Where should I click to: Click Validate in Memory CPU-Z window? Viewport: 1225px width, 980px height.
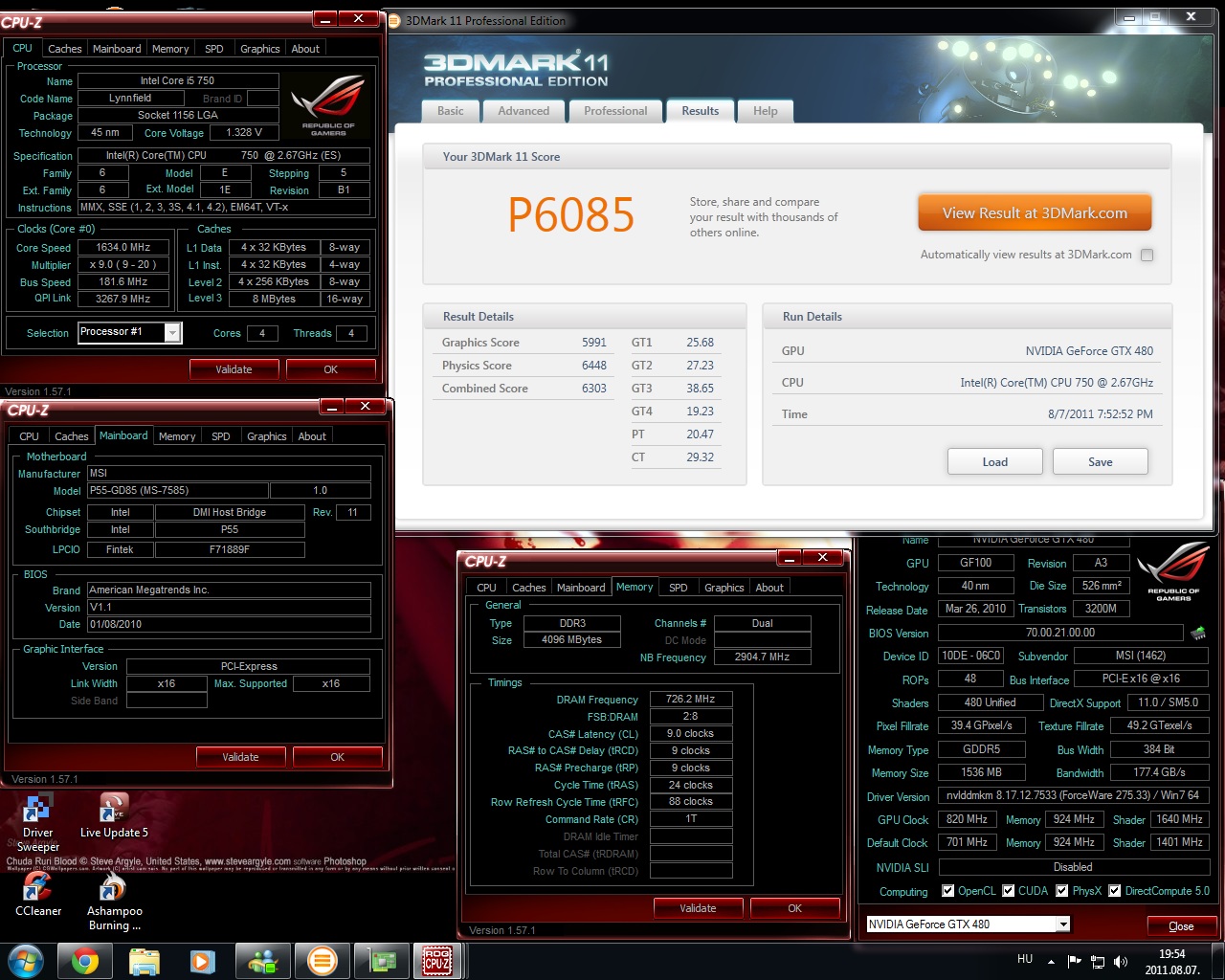698,908
